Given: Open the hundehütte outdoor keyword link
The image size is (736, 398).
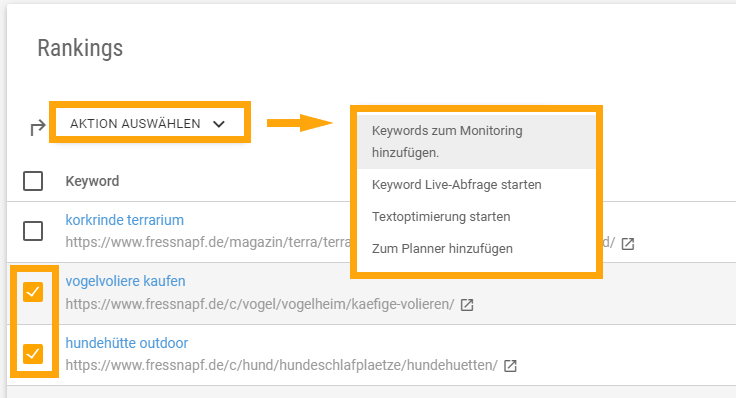Looking at the screenshot, I should point(127,343).
